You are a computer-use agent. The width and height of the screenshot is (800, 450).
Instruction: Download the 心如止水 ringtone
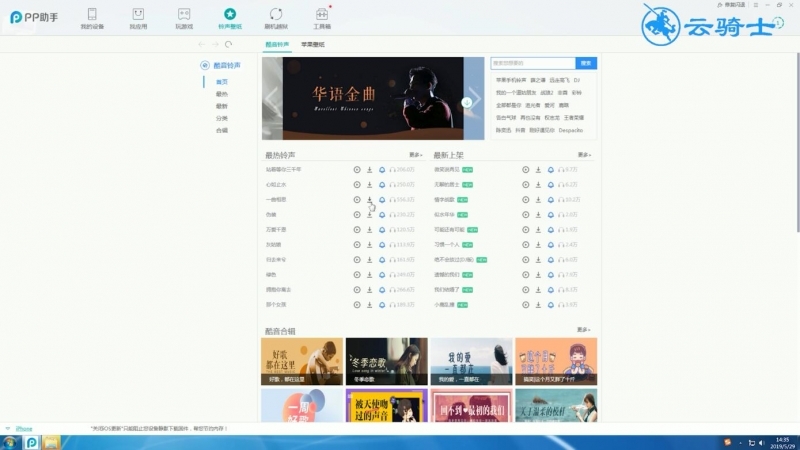point(369,185)
